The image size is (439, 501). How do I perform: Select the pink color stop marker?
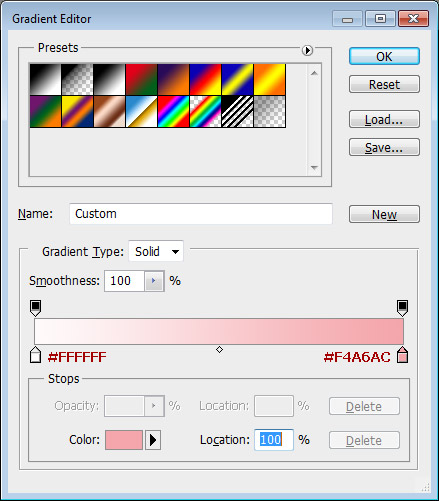(x=403, y=355)
